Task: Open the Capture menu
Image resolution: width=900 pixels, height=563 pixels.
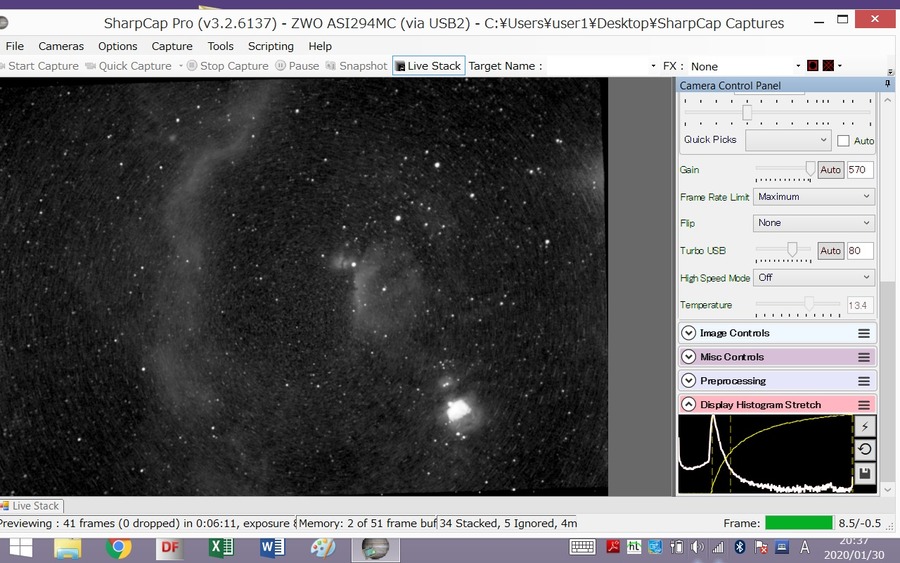Action: point(172,46)
